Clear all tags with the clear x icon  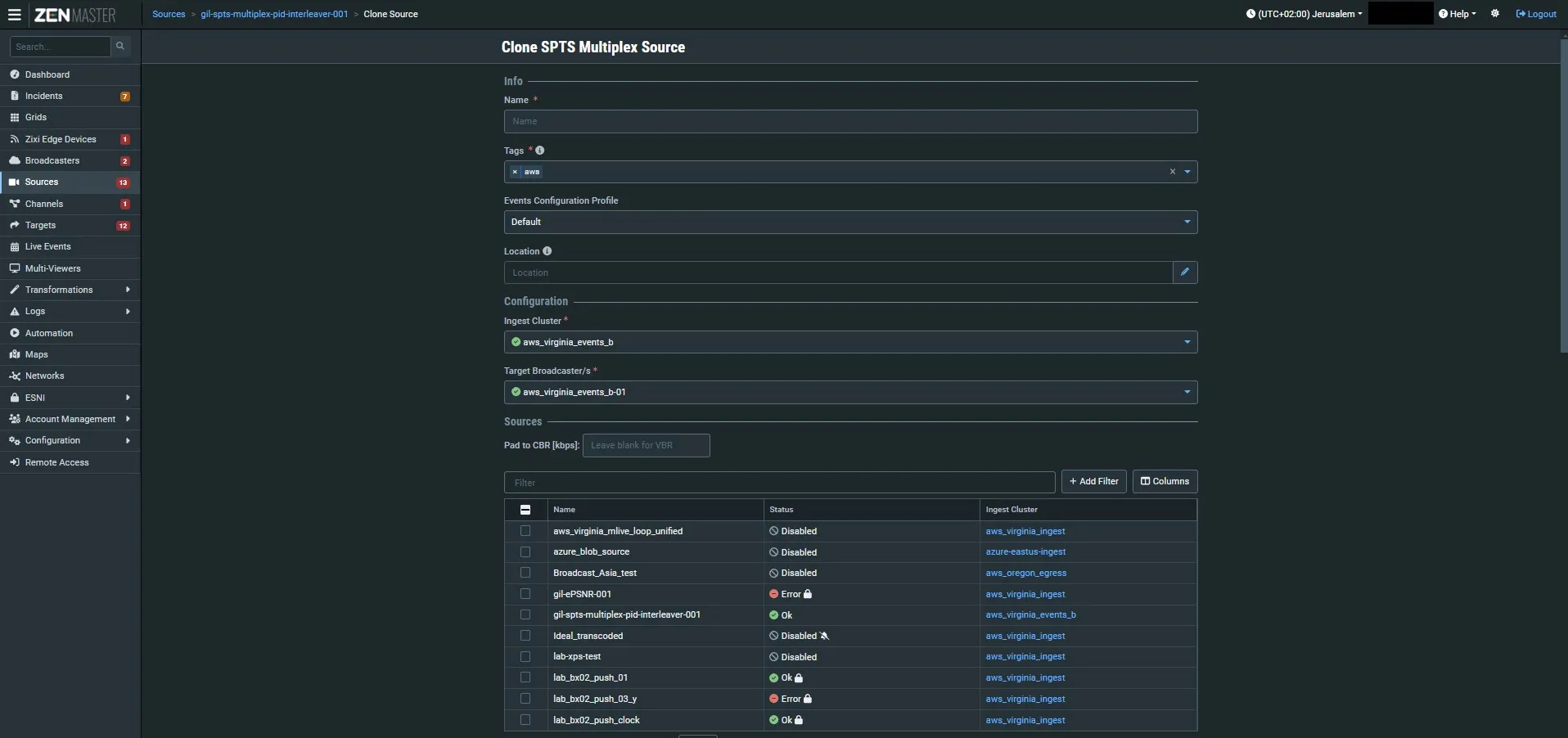[1173, 172]
